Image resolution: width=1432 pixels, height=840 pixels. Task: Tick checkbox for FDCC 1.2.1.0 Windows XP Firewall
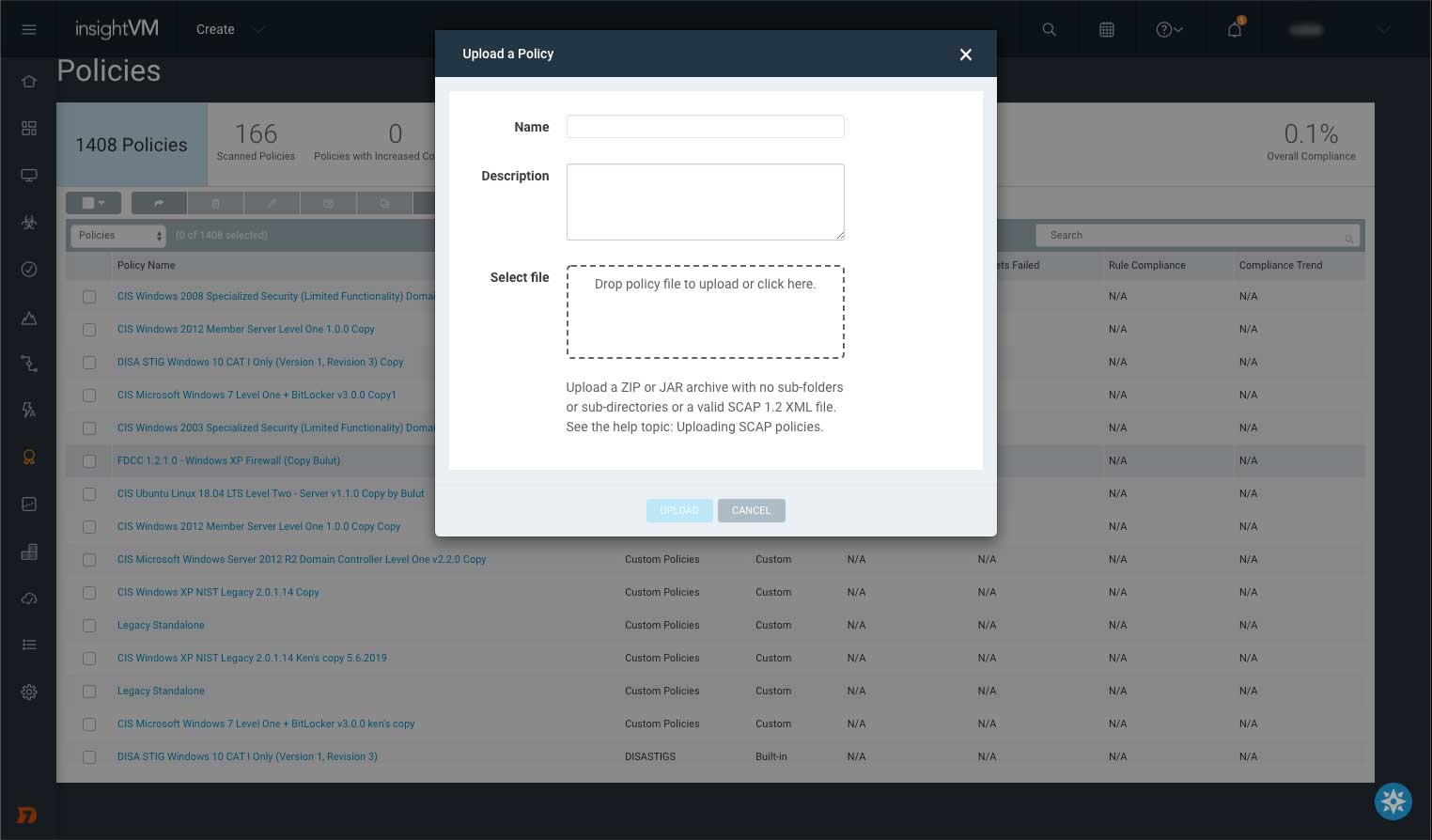click(89, 461)
